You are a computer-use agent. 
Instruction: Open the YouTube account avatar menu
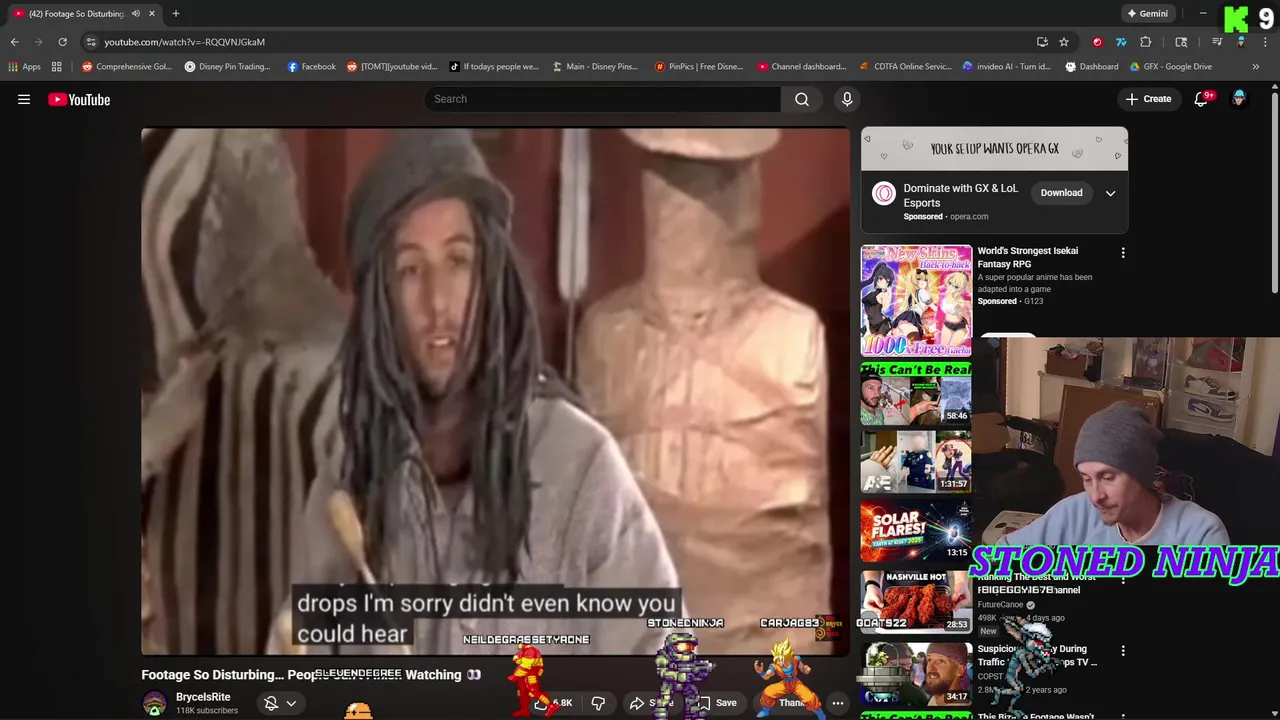[1239, 98]
